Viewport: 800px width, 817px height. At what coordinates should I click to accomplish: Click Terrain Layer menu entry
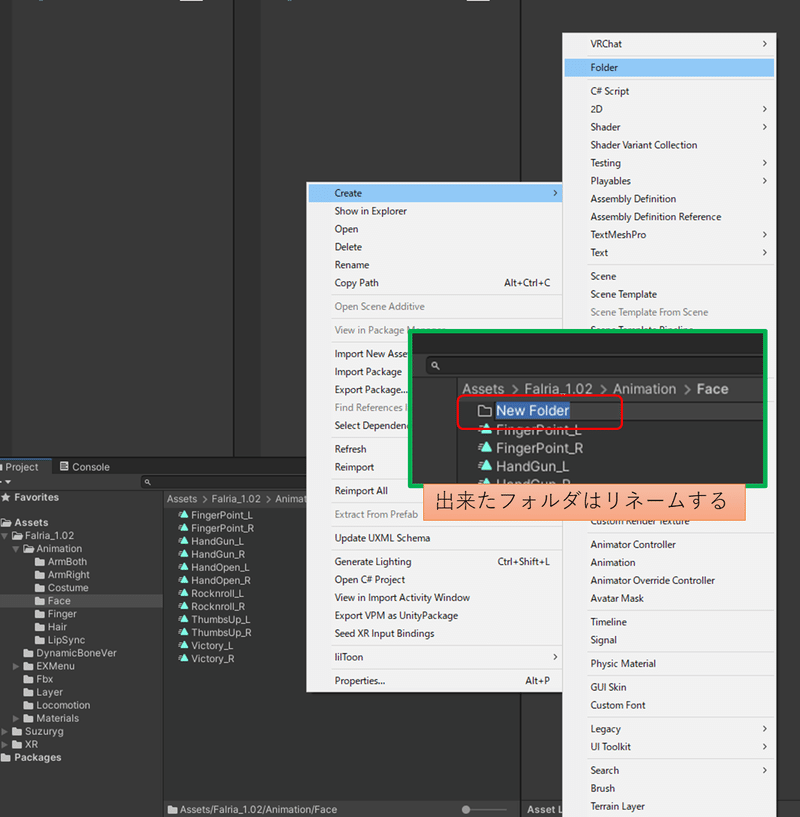pyautogui.click(x=669, y=806)
